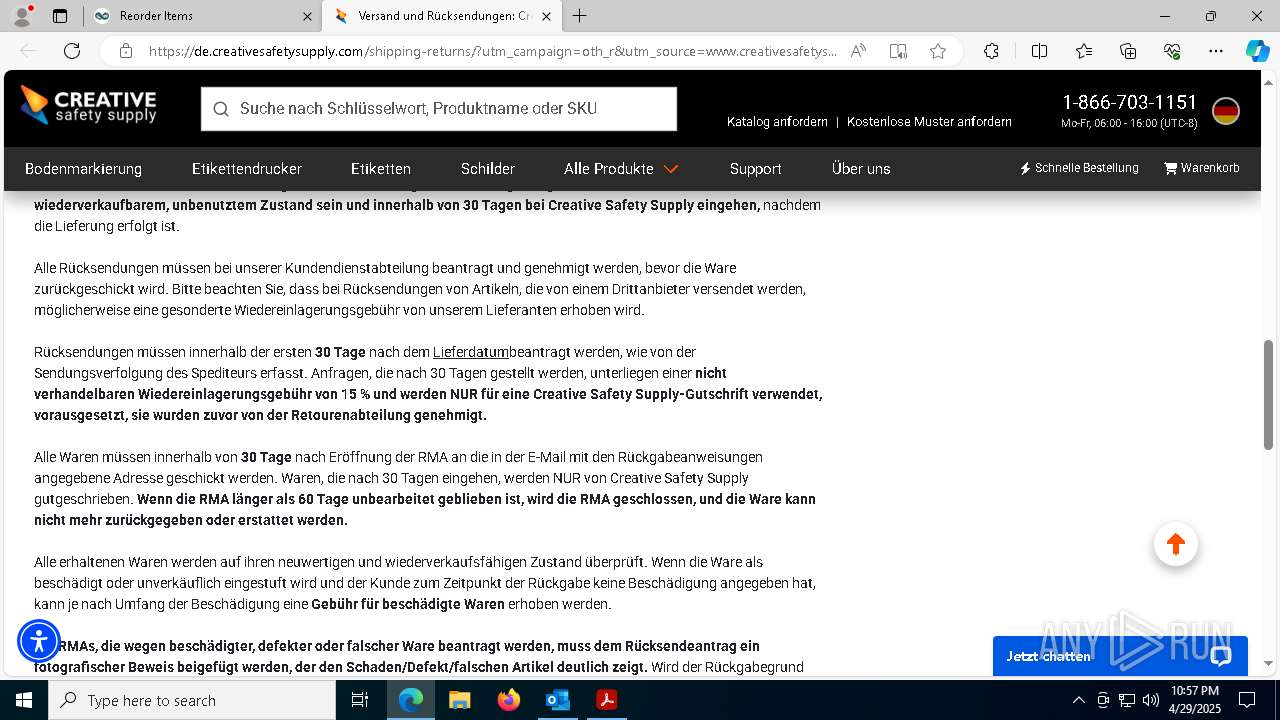
Task: Open the German flag language selector
Action: (1226, 111)
